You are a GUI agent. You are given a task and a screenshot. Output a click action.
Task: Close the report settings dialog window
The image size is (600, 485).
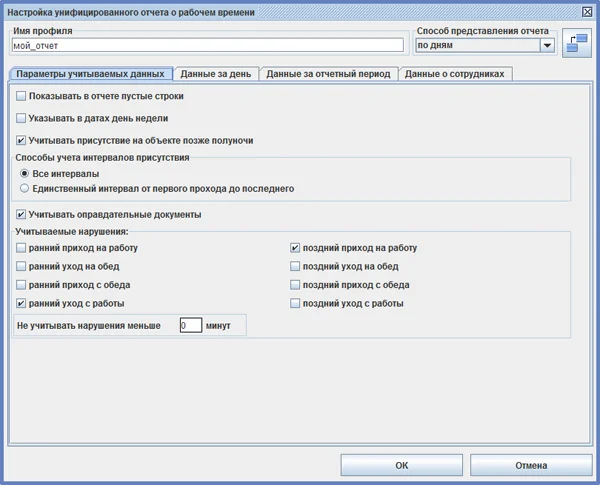pyautogui.click(x=586, y=11)
